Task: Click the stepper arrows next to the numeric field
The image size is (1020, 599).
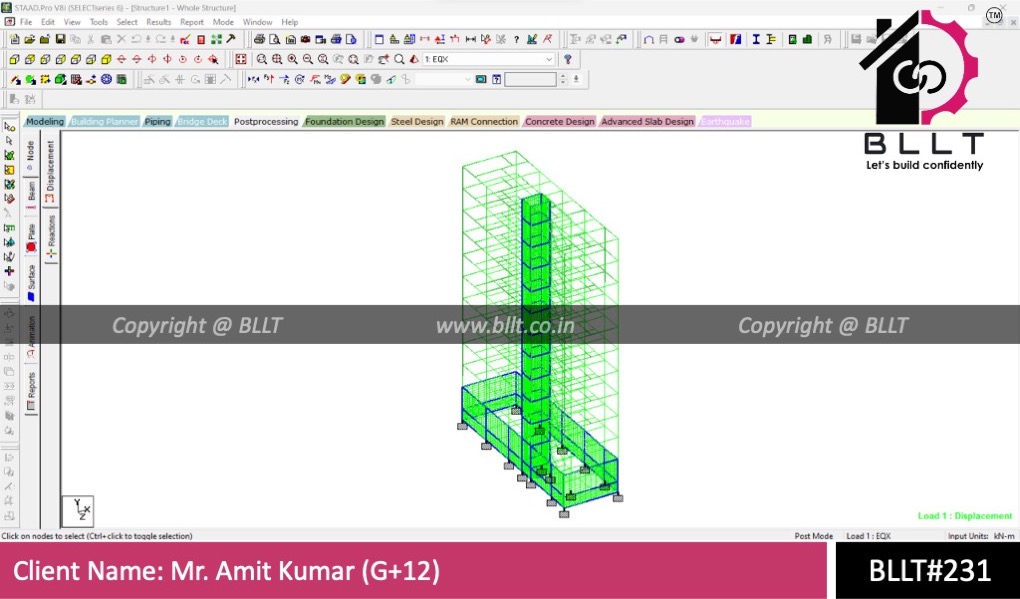Action: click(563, 79)
